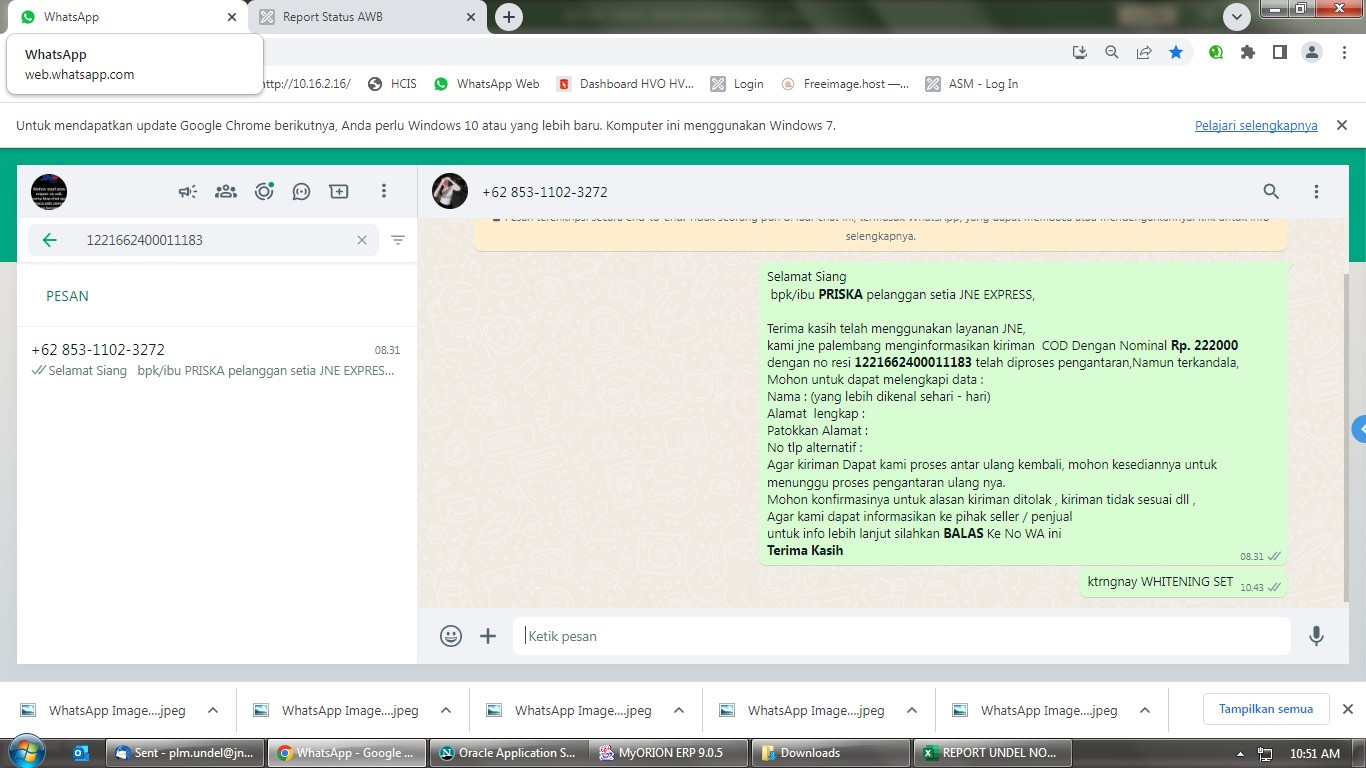1366x768 pixels.
Task: Open sidebar three-dot menu
Action: pyautogui.click(x=384, y=191)
